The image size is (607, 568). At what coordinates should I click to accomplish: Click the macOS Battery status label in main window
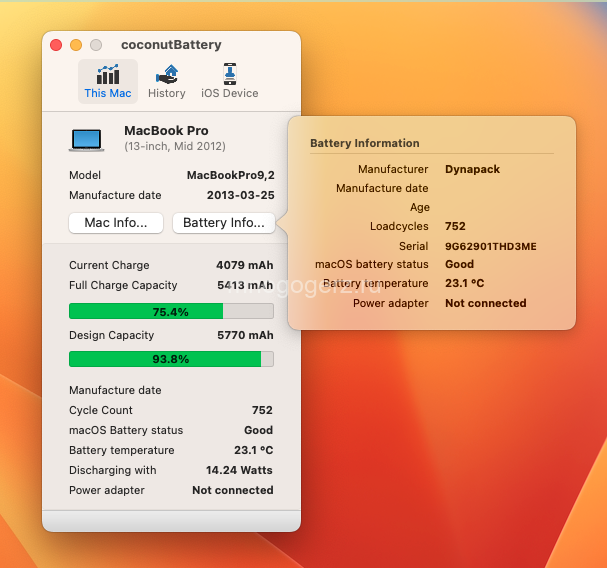pos(126,430)
